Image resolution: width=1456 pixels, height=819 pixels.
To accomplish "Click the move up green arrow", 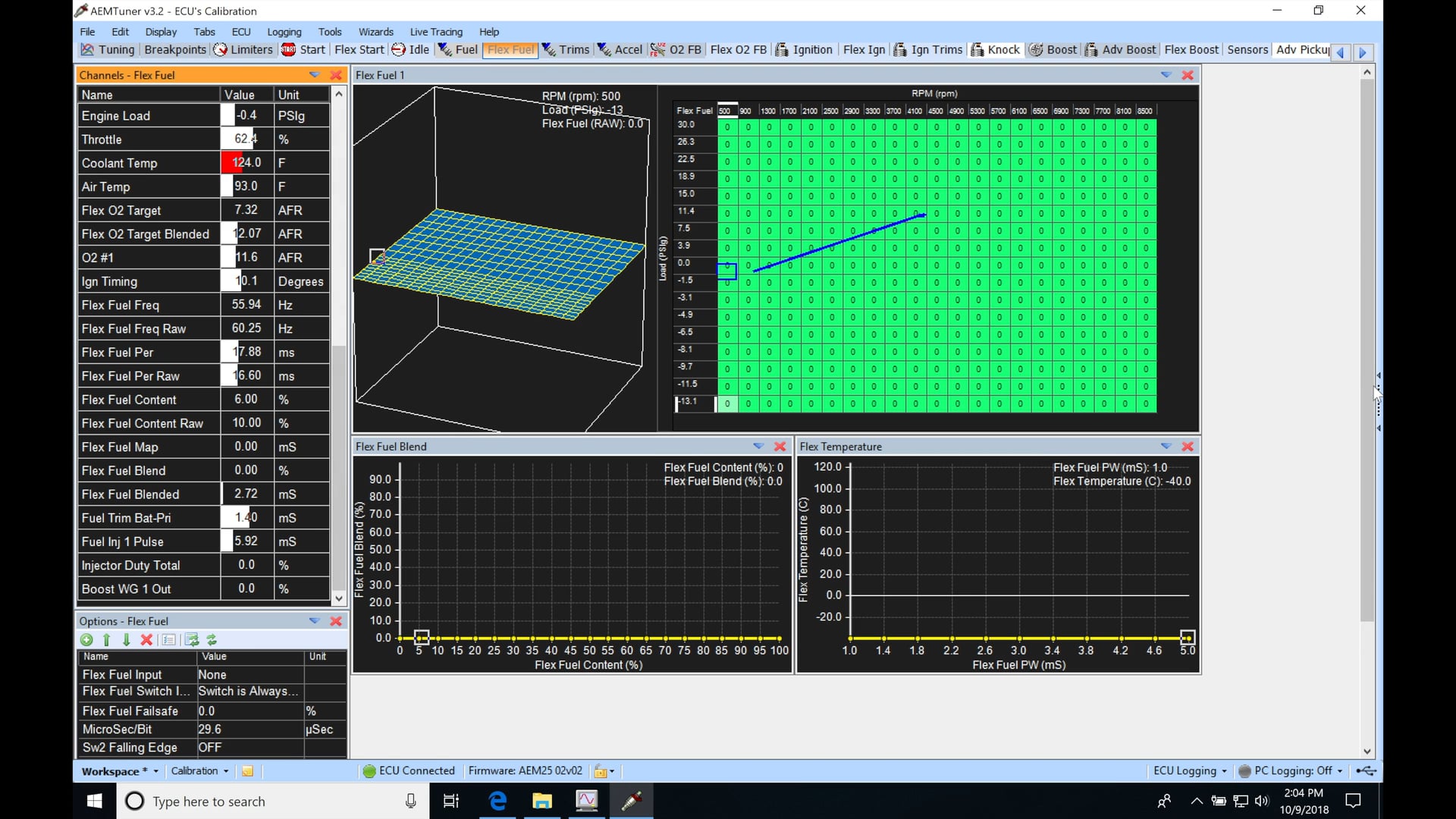I will coord(107,640).
